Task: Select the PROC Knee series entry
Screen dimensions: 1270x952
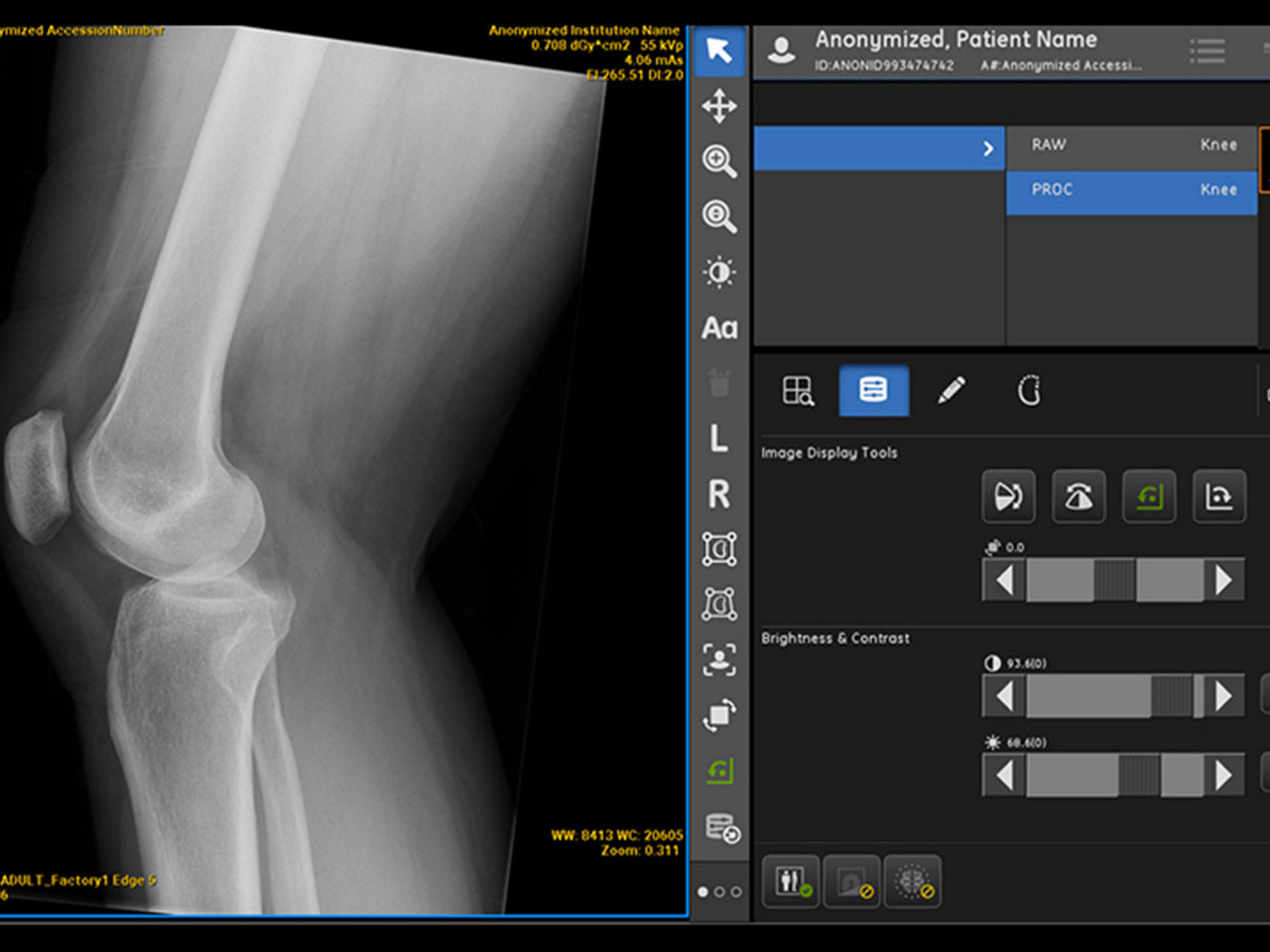Action: pos(1131,191)
